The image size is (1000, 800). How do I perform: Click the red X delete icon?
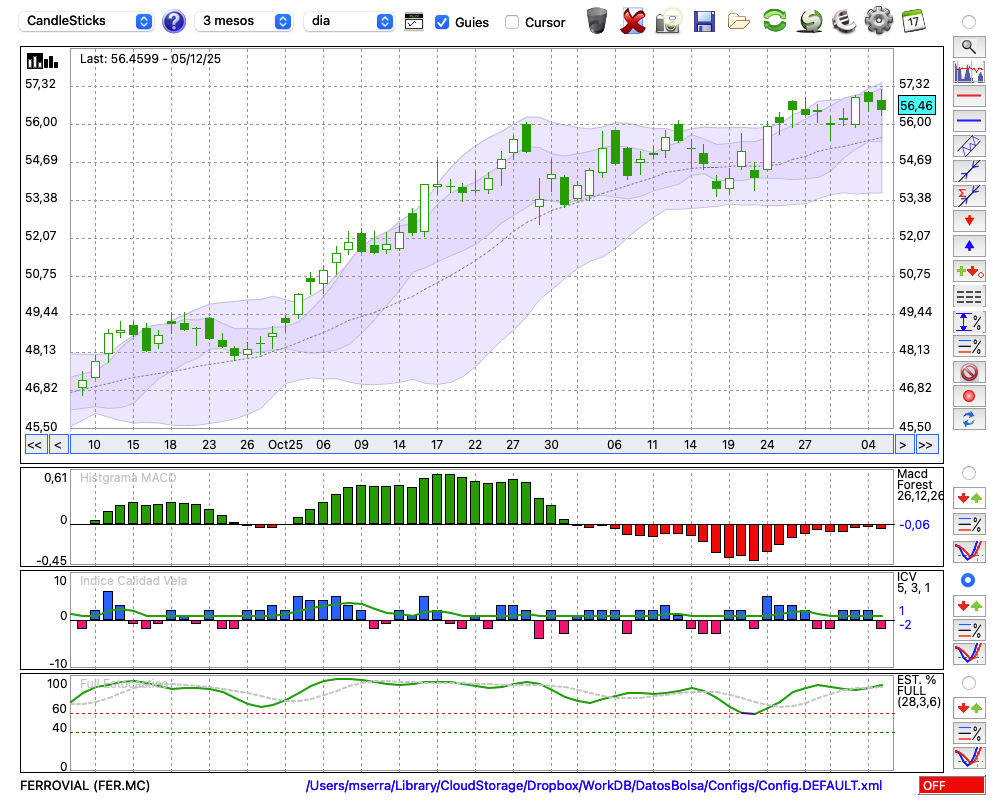(633, 21)
